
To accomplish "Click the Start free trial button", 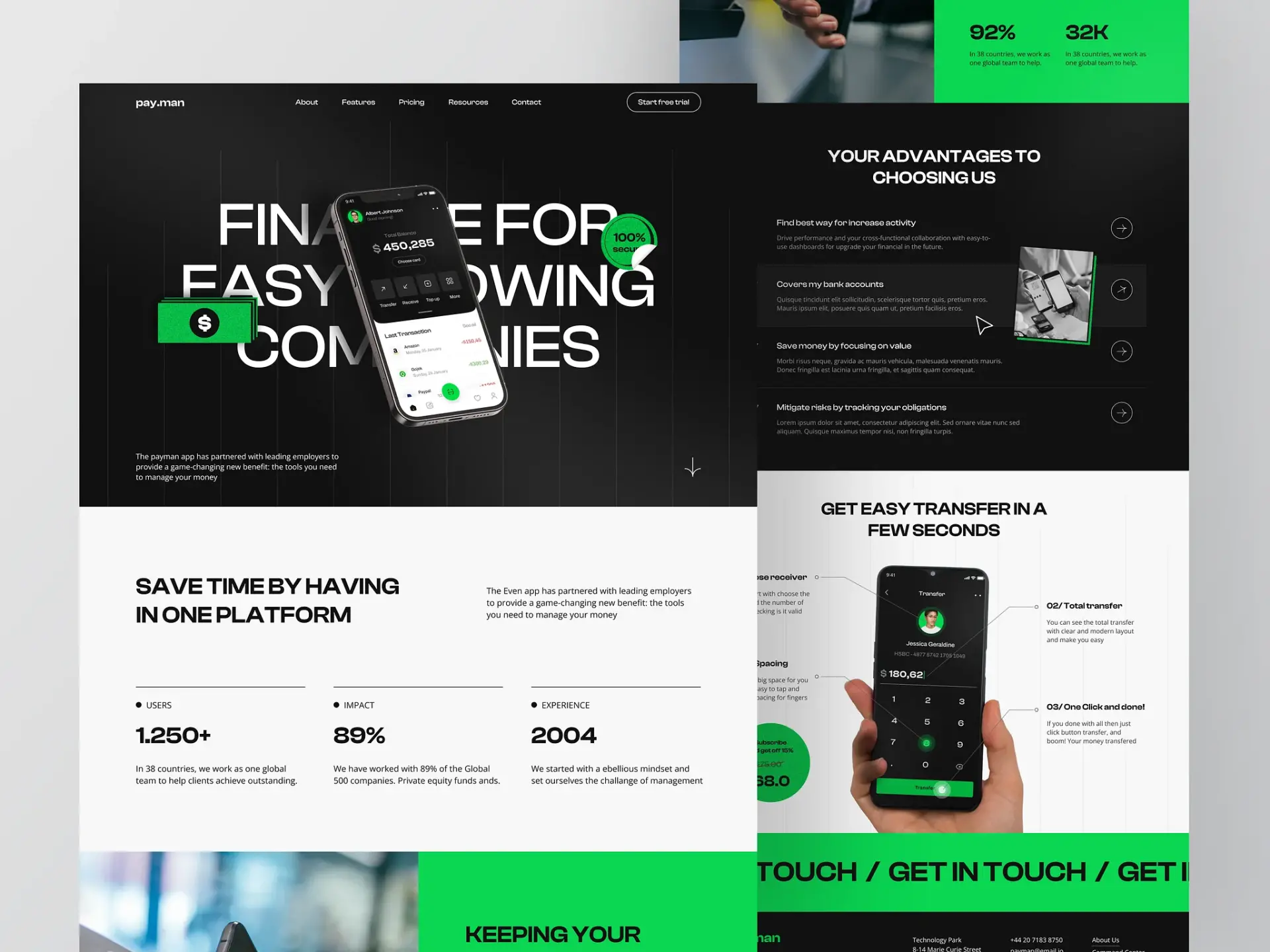I will tap(663, 102).
